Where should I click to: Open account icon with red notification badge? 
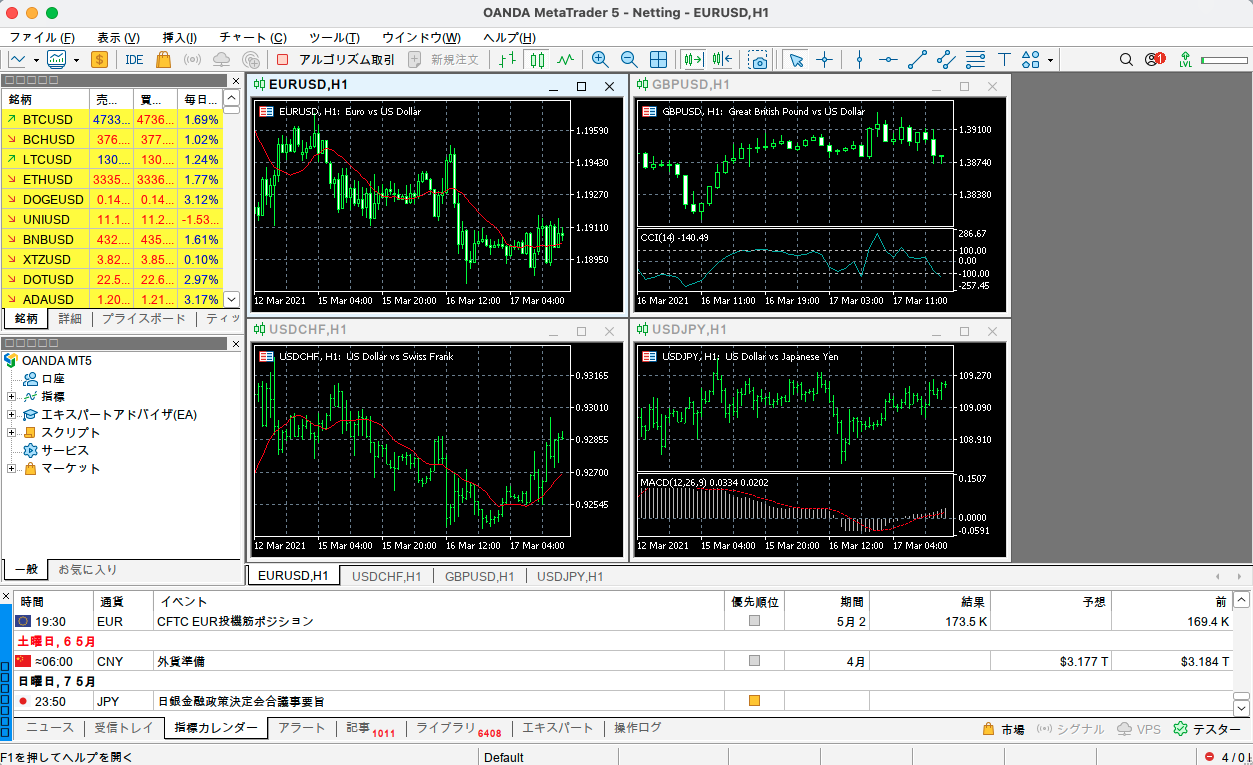[1155, 60]
